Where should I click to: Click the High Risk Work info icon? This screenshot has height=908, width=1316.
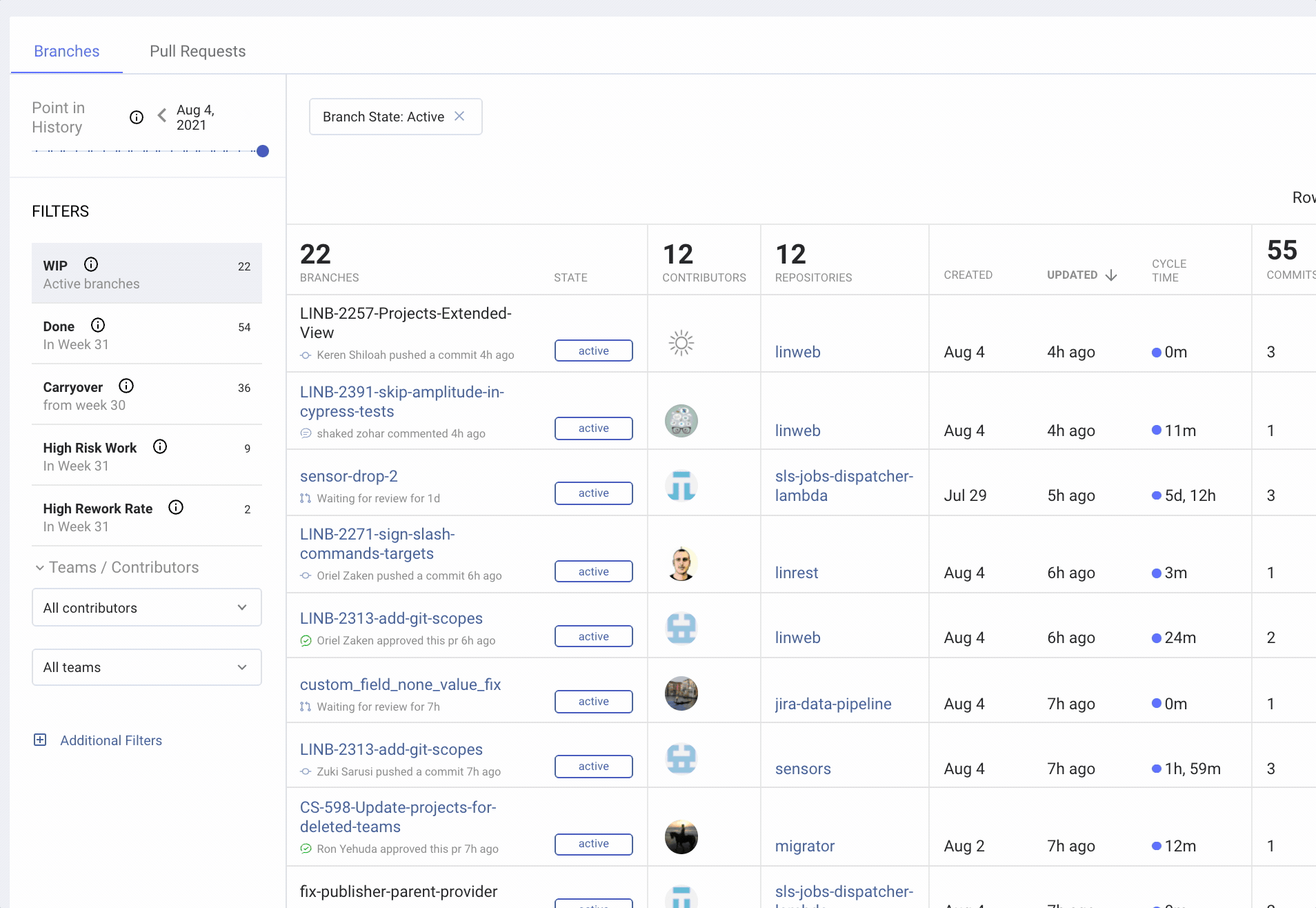tap(160, 446)
